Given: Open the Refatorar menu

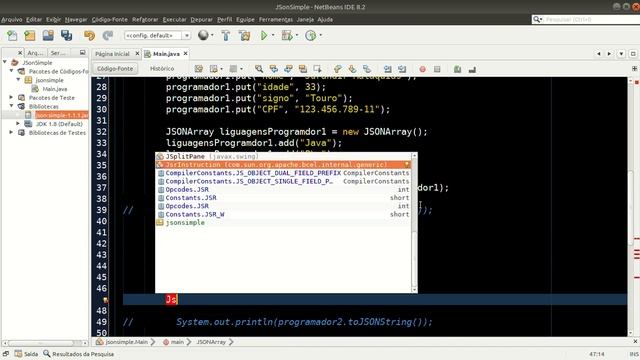Looking at the screenshot, I should (x=145, y=19).
